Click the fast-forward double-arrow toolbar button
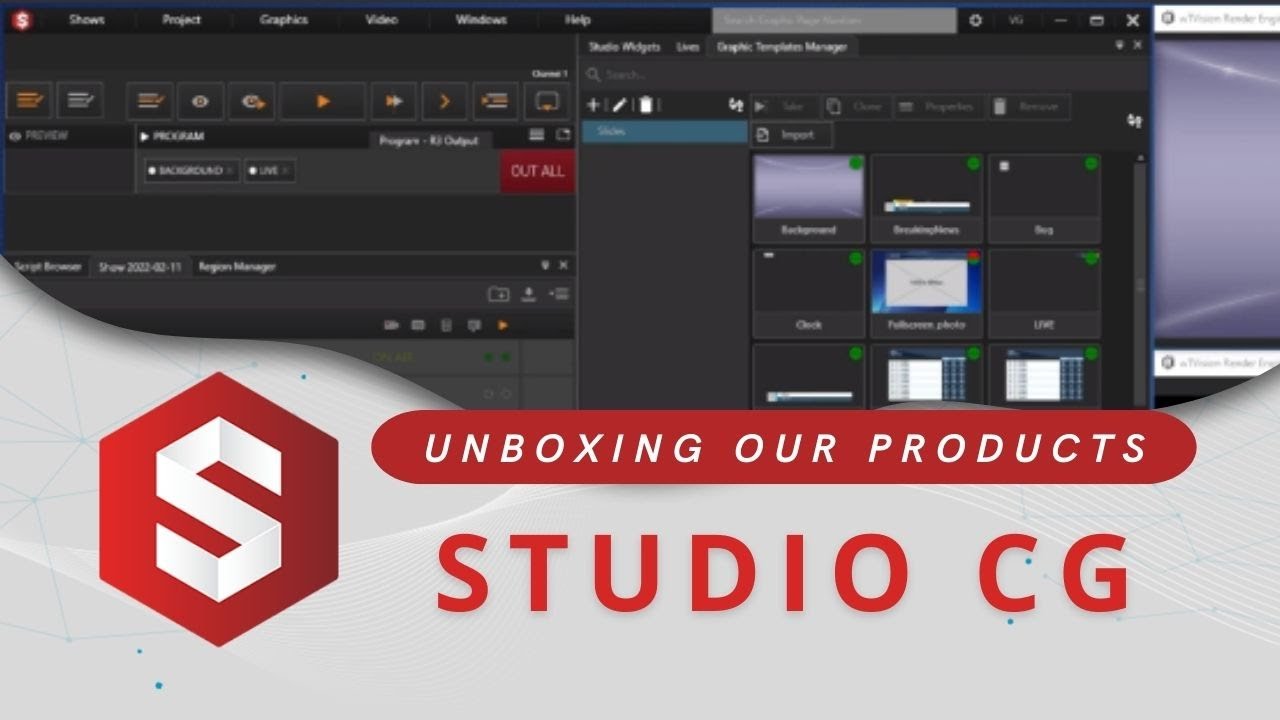The height and width of the screenshot is (720, 1280). pos(393,101)
